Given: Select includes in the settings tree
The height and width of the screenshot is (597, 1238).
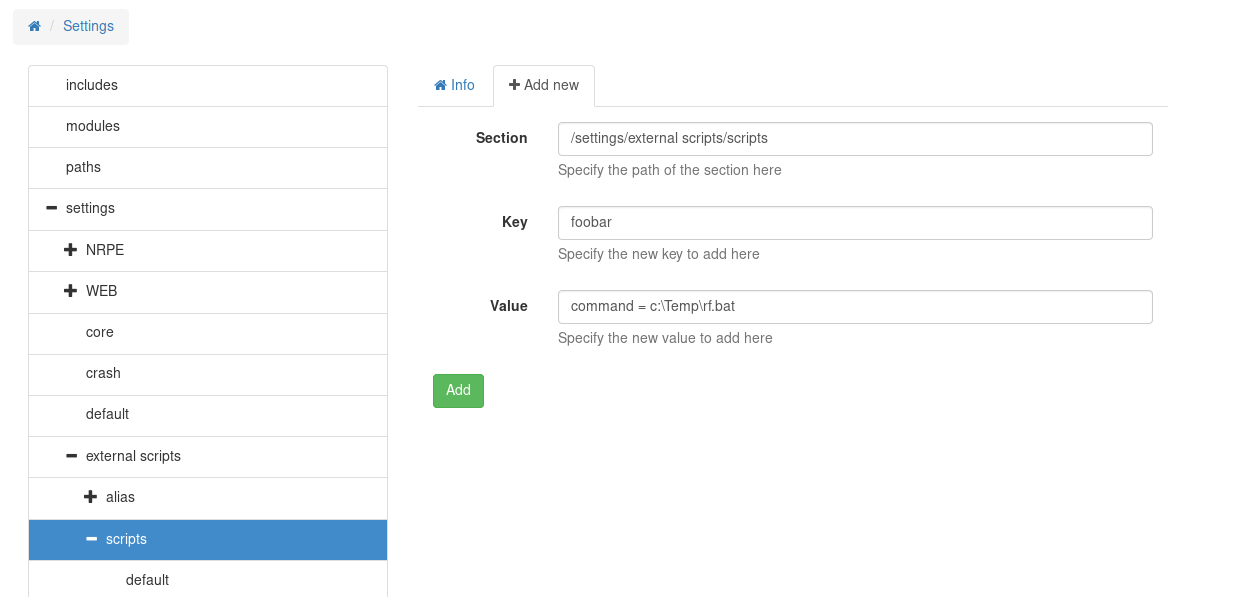Looking at the screenshot, I should (x=92, y=85).
